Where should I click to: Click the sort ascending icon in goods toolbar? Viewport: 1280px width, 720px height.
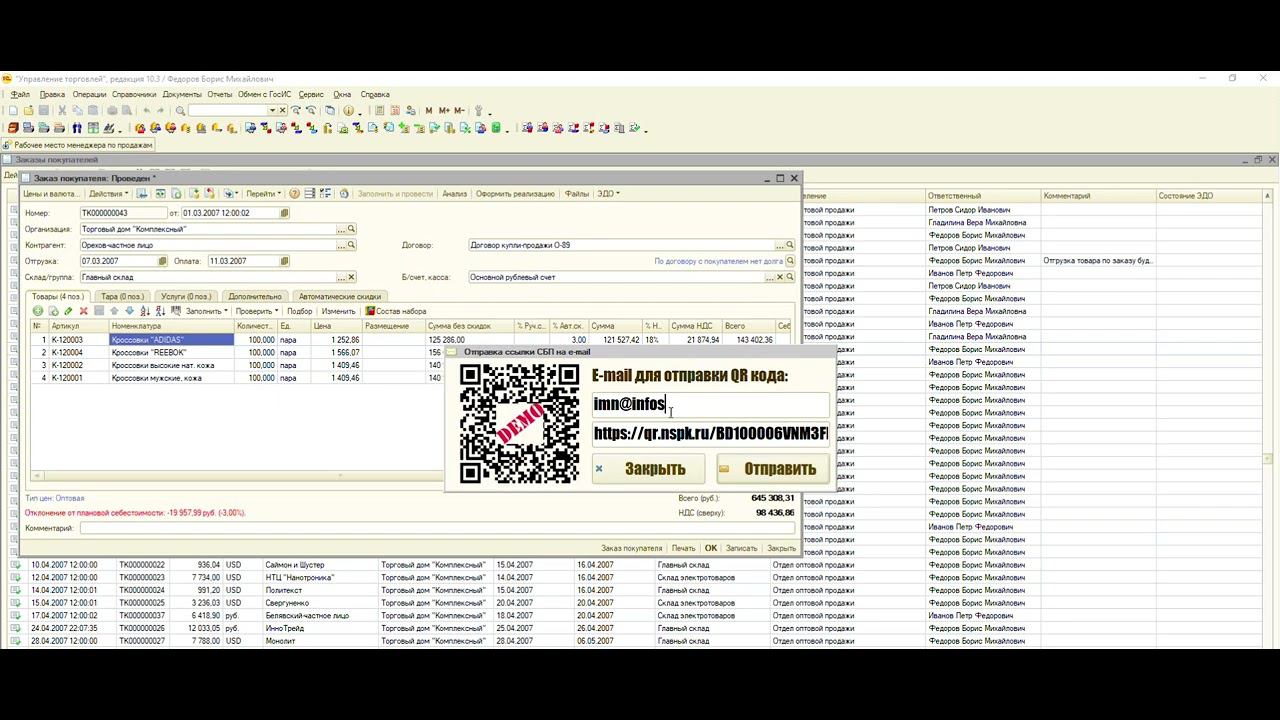(146, 311)
